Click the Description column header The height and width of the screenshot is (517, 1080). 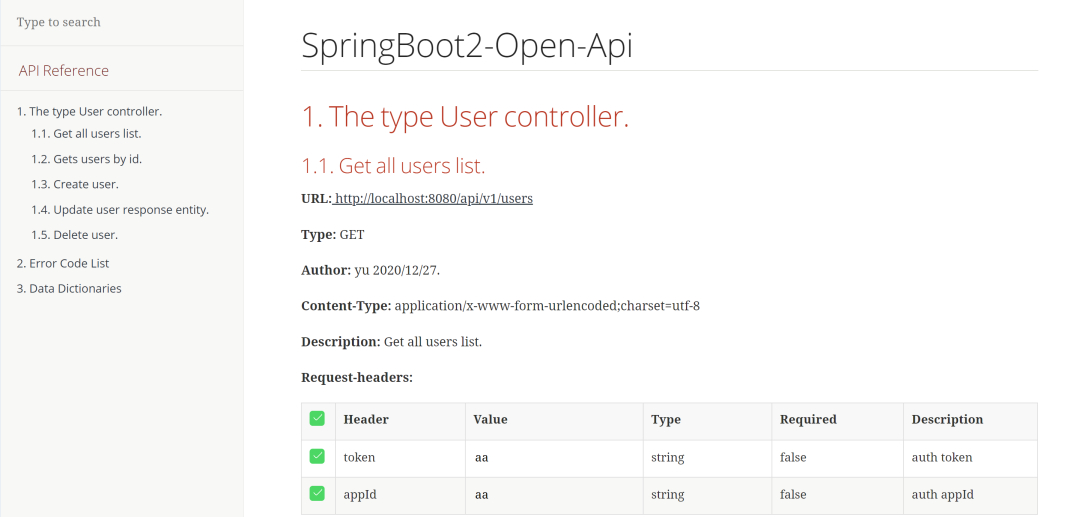coord(947,420)
